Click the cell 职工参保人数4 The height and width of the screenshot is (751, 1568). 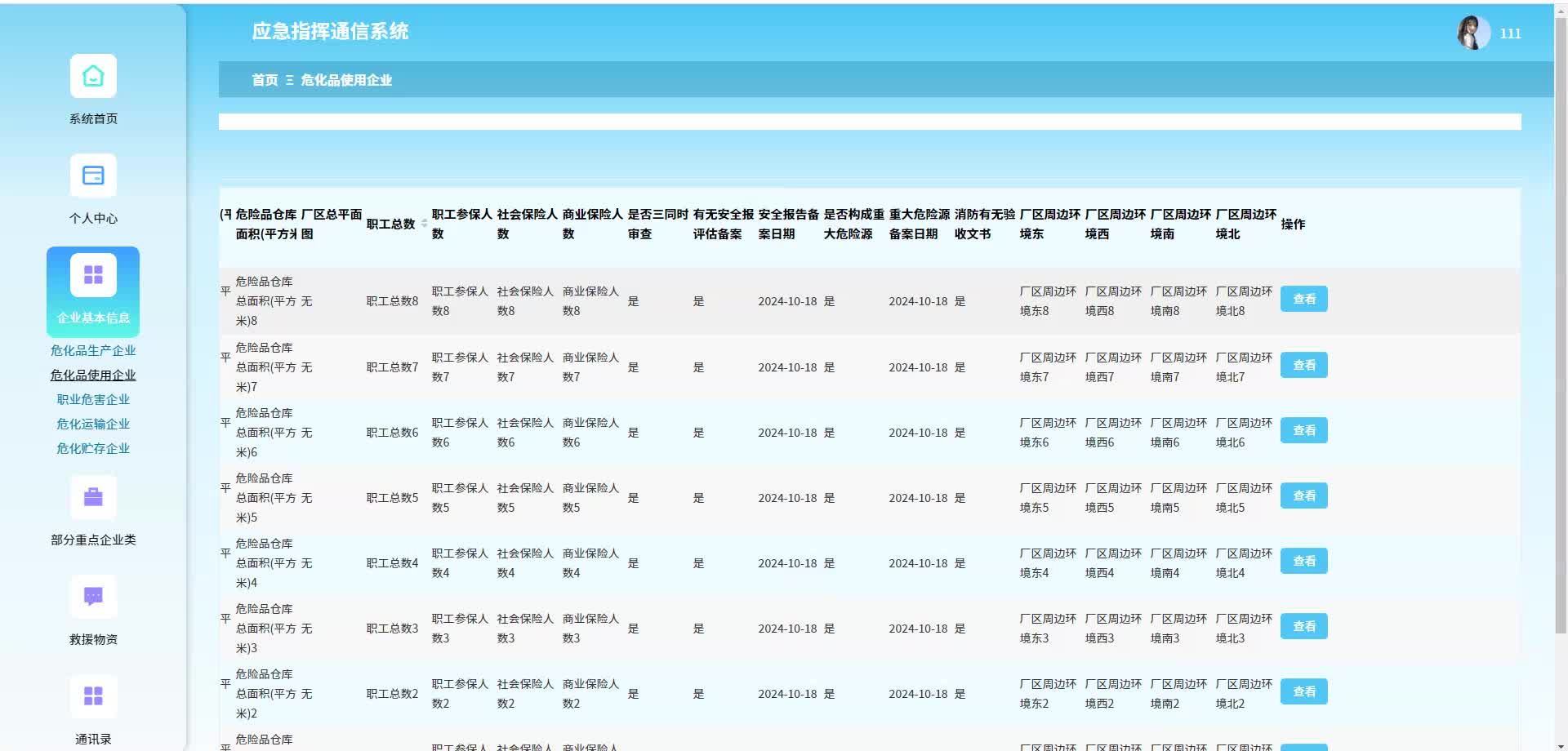click(x=460, y=563)
